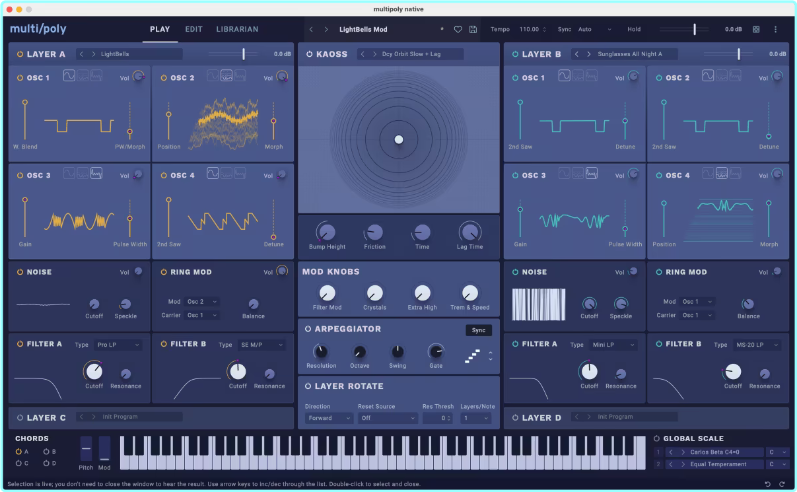Screen dimensions: 797x492
Task: Click the Hold button in top bar
Action: (634, 30)
